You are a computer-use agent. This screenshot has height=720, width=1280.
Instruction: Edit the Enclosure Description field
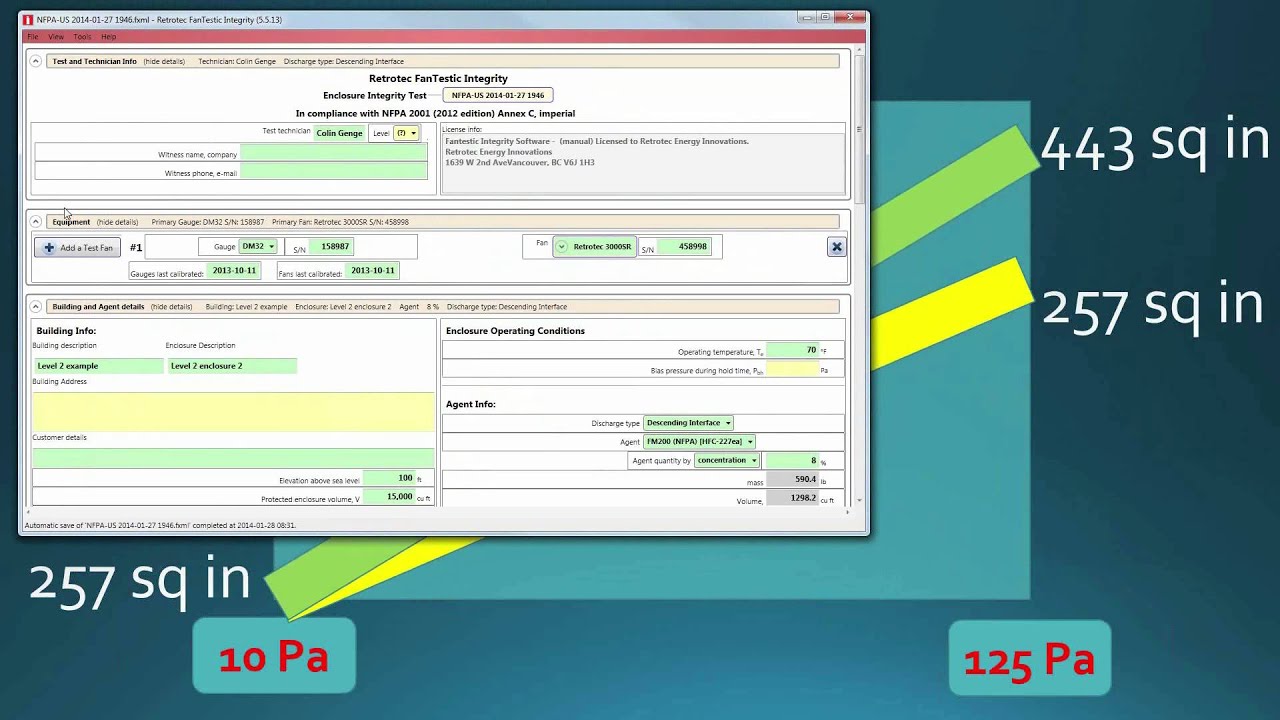click(232, 366)
